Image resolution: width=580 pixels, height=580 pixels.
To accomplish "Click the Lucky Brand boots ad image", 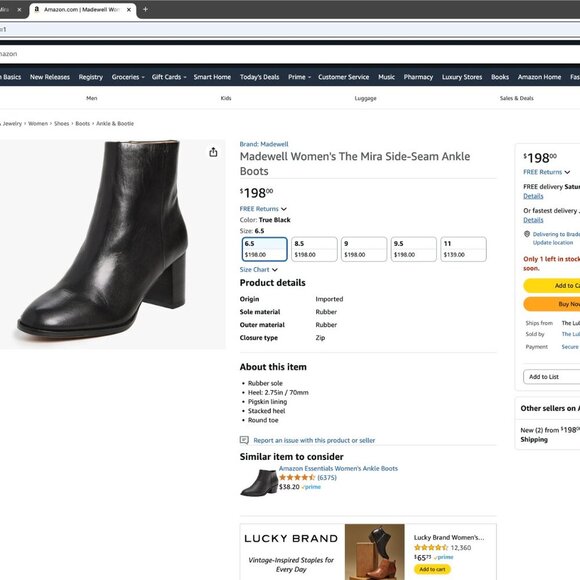I will click(x=374, y=552).
